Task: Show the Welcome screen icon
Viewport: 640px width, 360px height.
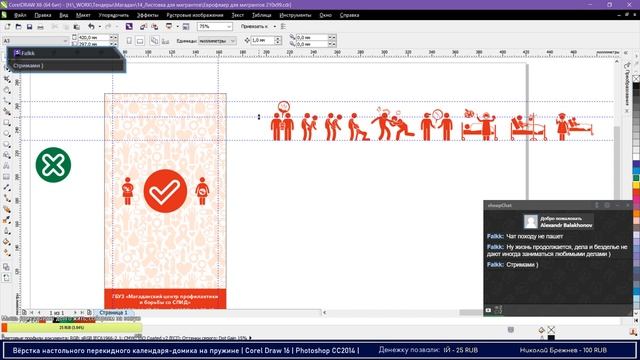Action: (x=186, y=27)
